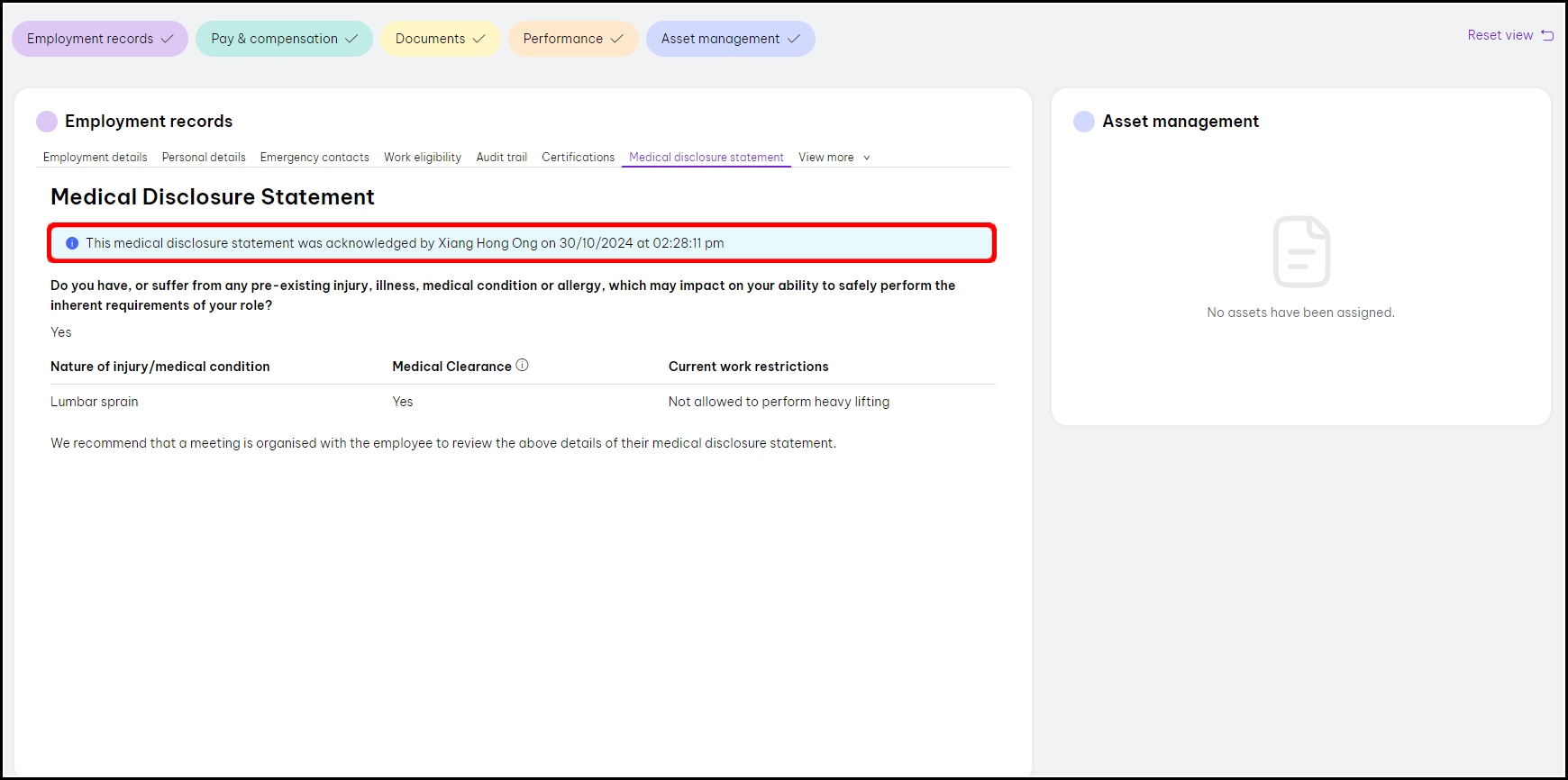Click the Reset view arrow icon
This screenshot has width=1568, height=780.
pyautogui.click(x=1547, y=35)
